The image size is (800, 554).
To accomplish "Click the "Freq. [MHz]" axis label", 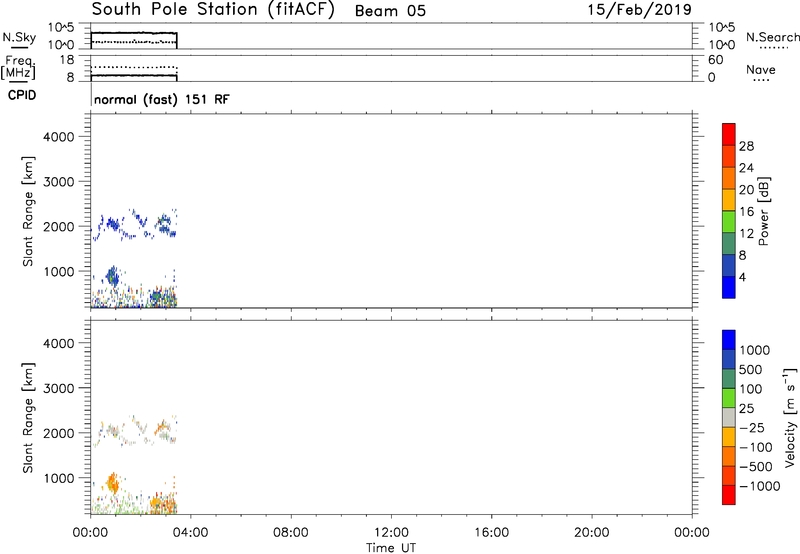I will (x=18, y=68).
